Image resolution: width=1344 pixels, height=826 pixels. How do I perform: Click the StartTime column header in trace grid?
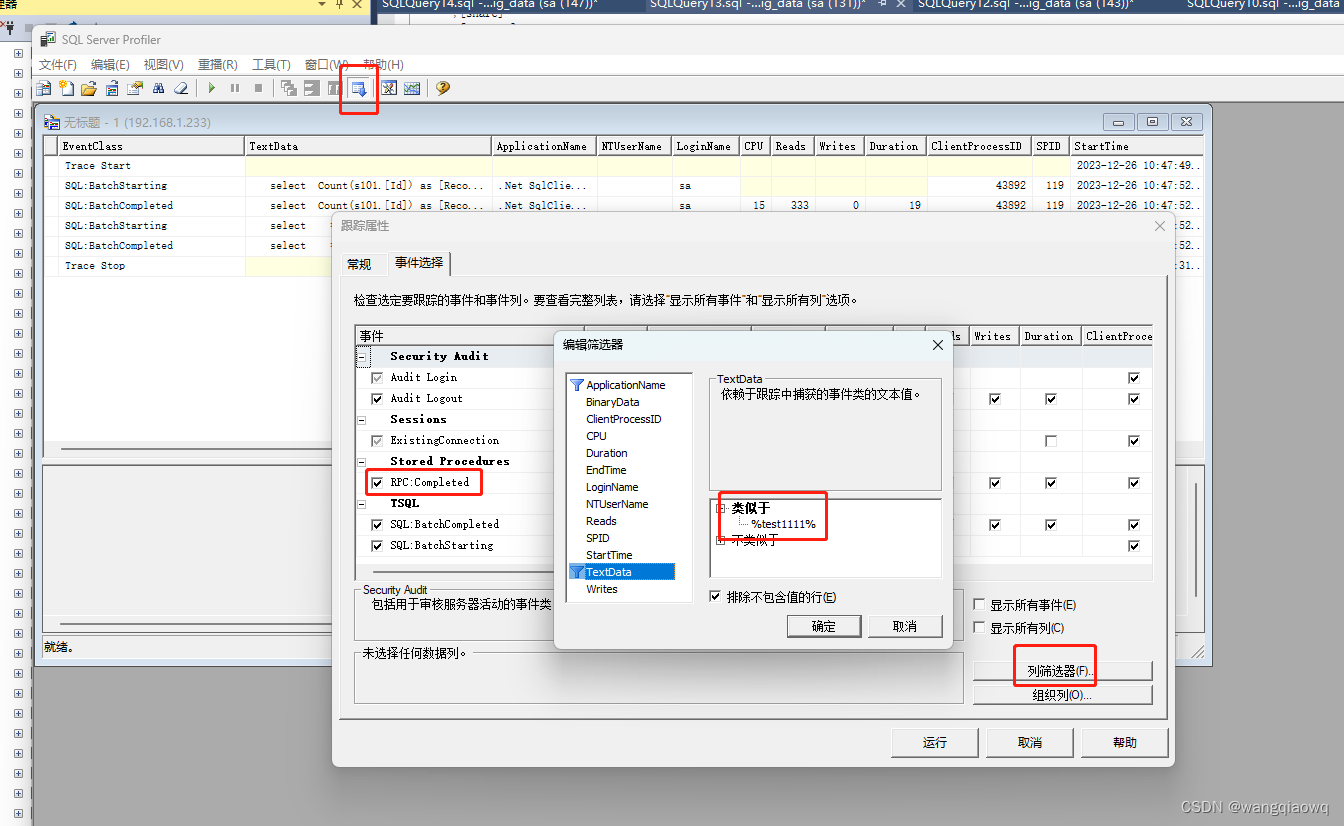coord(1136,146)
